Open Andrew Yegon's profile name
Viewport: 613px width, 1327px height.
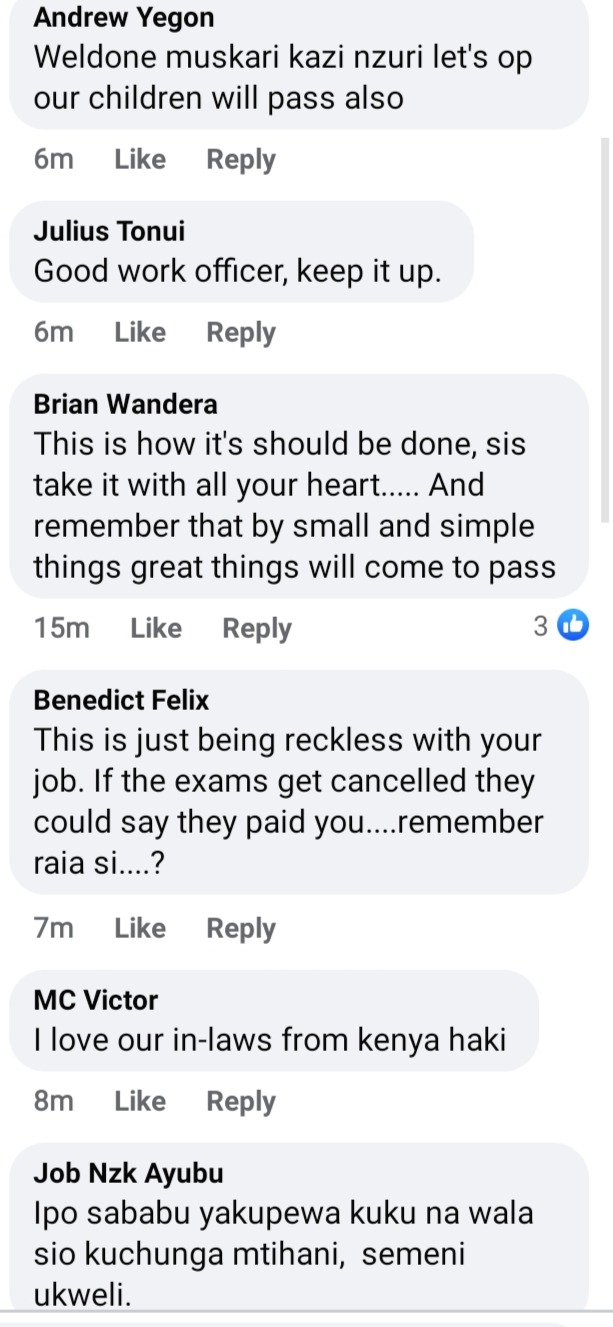click(124, 17)
